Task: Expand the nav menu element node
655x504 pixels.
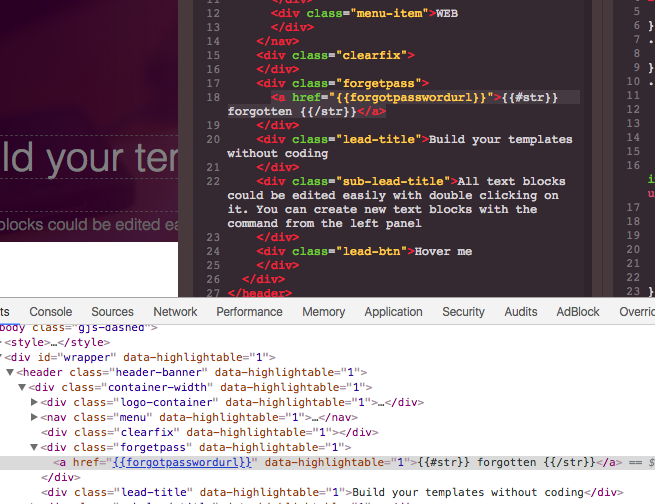Action: point(34,417)
